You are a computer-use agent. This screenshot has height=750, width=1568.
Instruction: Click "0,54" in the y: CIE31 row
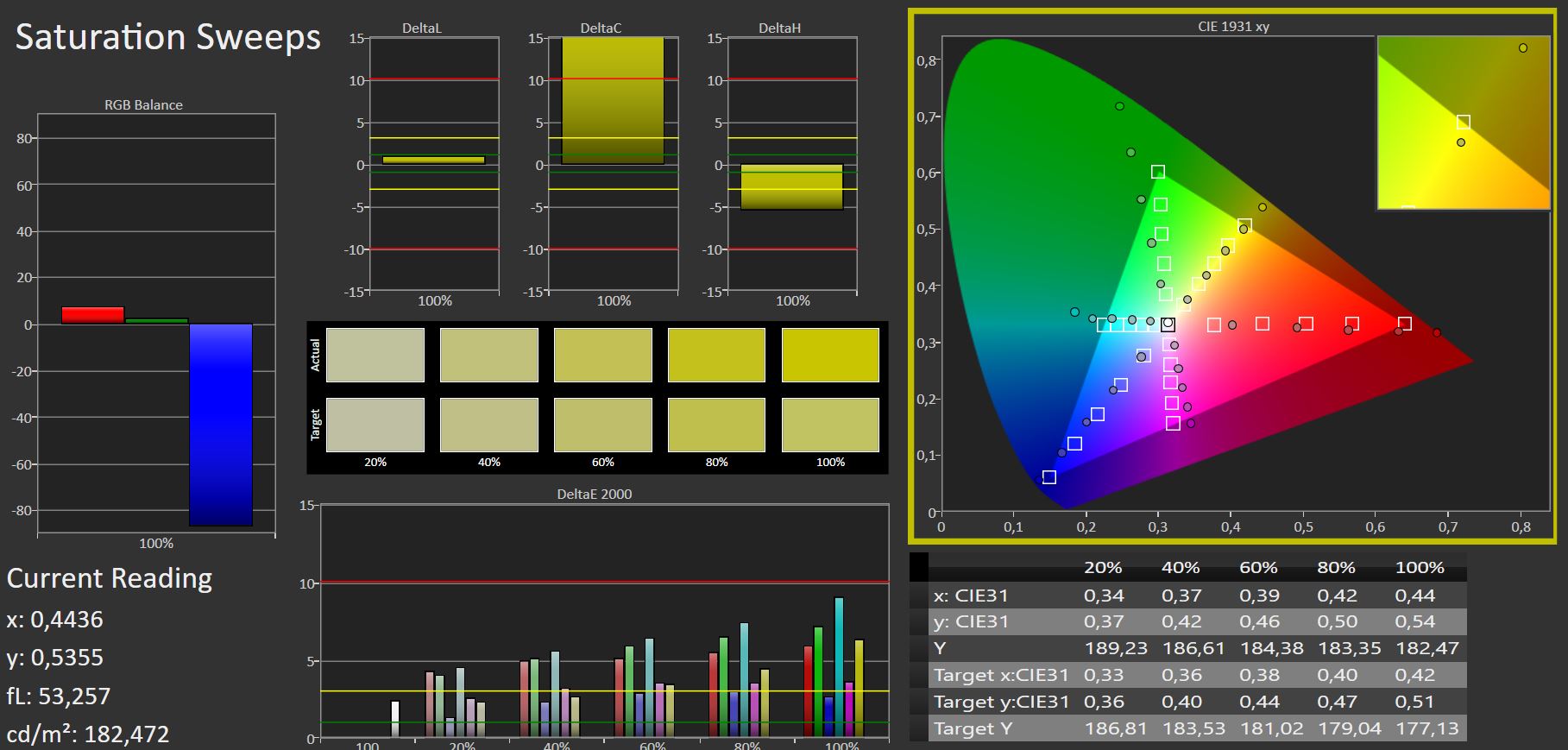(1415, 621)
